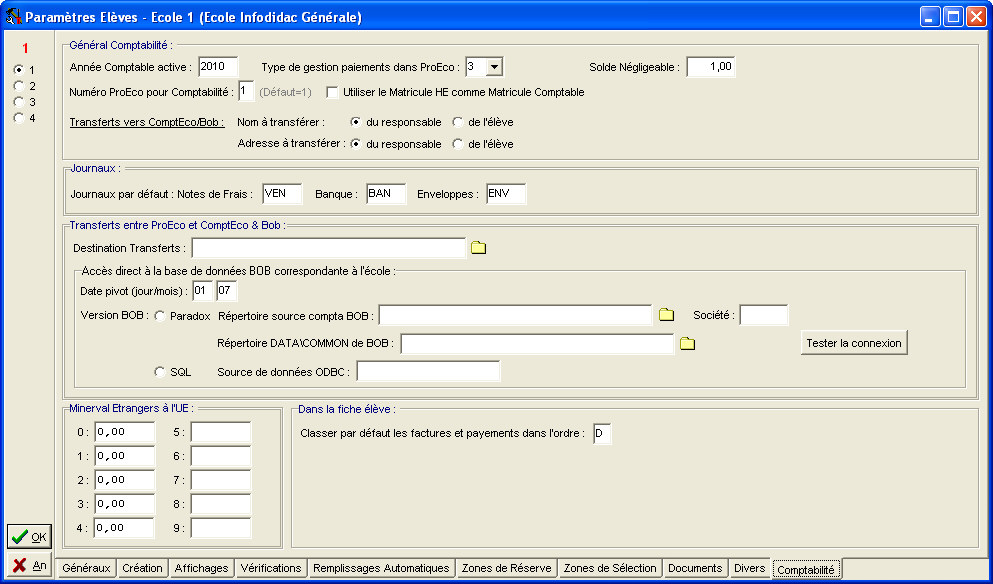Open the Zones de Sélection tab

coord(610,568)
